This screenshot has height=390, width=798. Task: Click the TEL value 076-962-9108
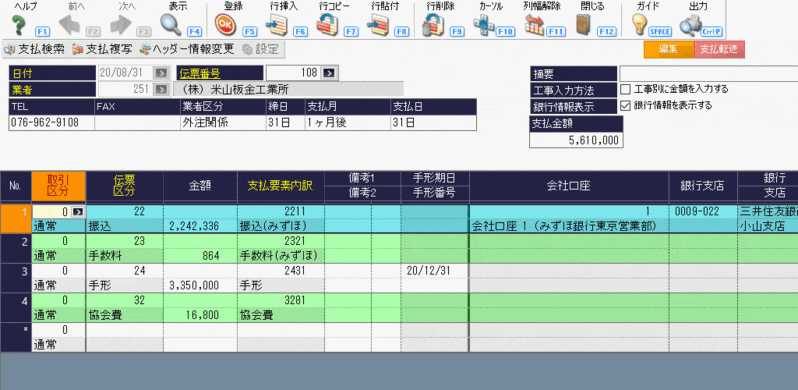pyautogui.click(x=51, y=123)
